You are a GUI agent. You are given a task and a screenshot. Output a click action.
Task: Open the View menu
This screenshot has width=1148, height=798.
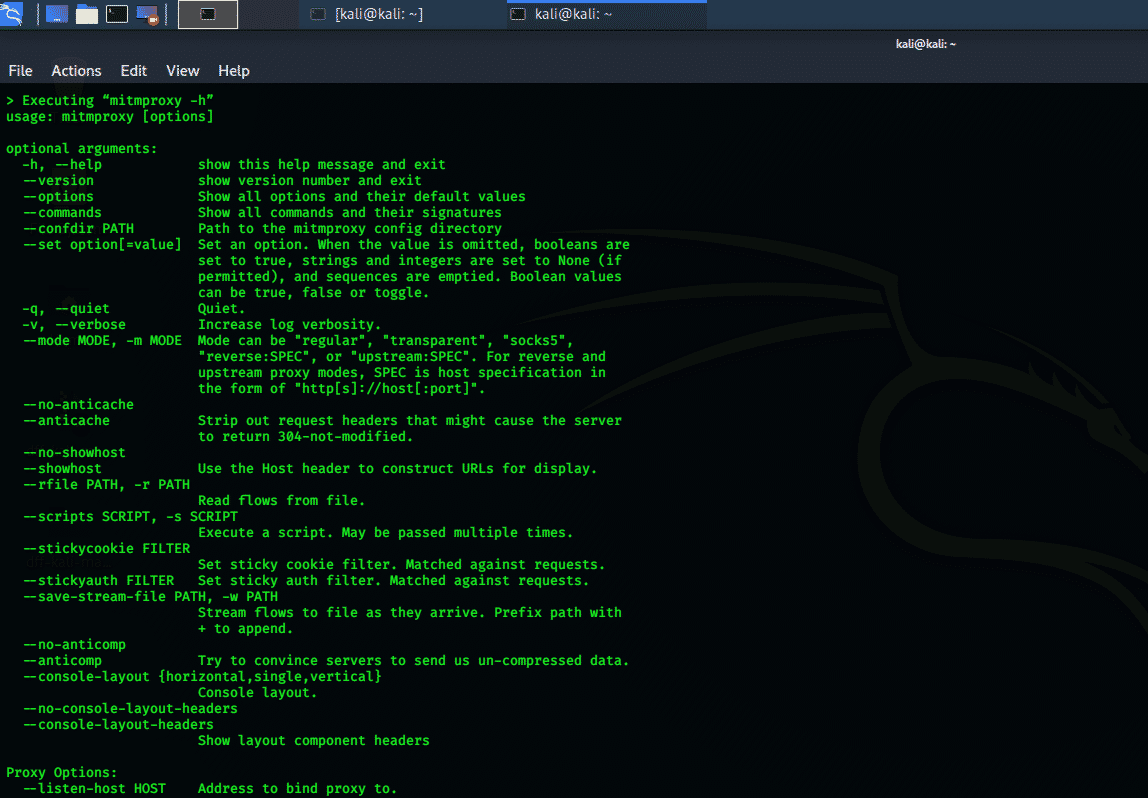tap(183, 71)
